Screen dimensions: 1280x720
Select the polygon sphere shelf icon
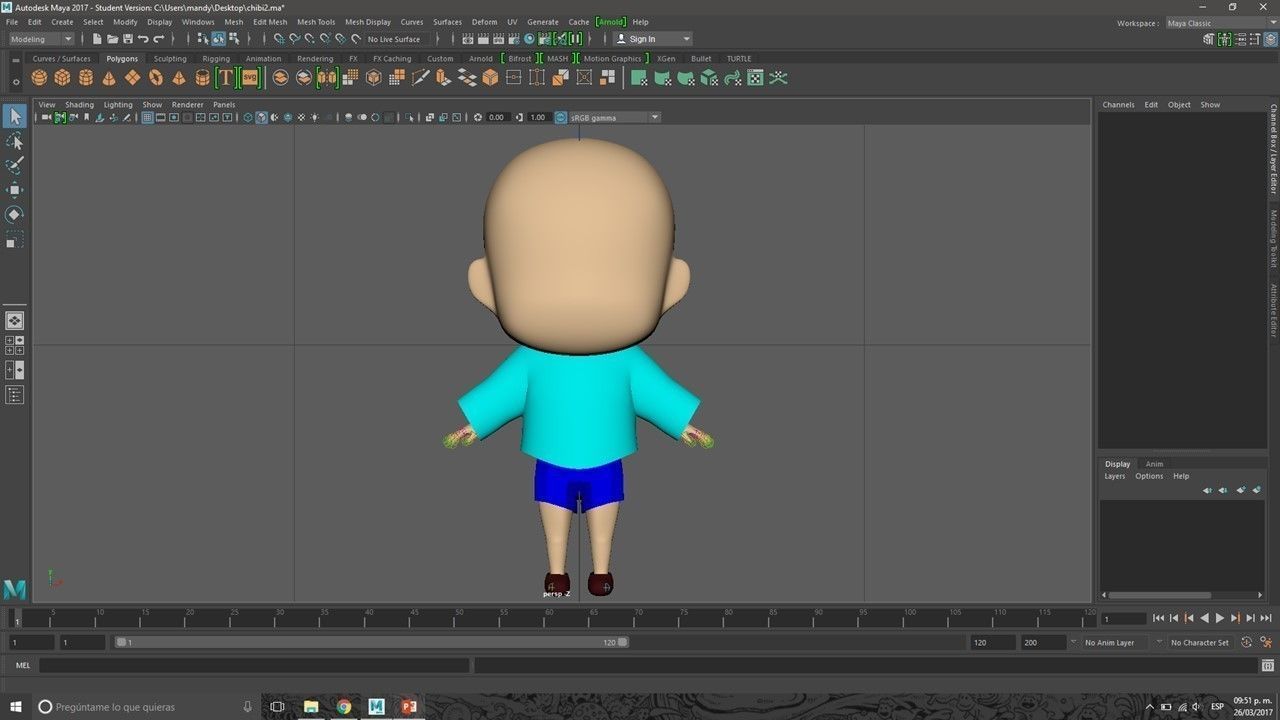pos(39,78)
